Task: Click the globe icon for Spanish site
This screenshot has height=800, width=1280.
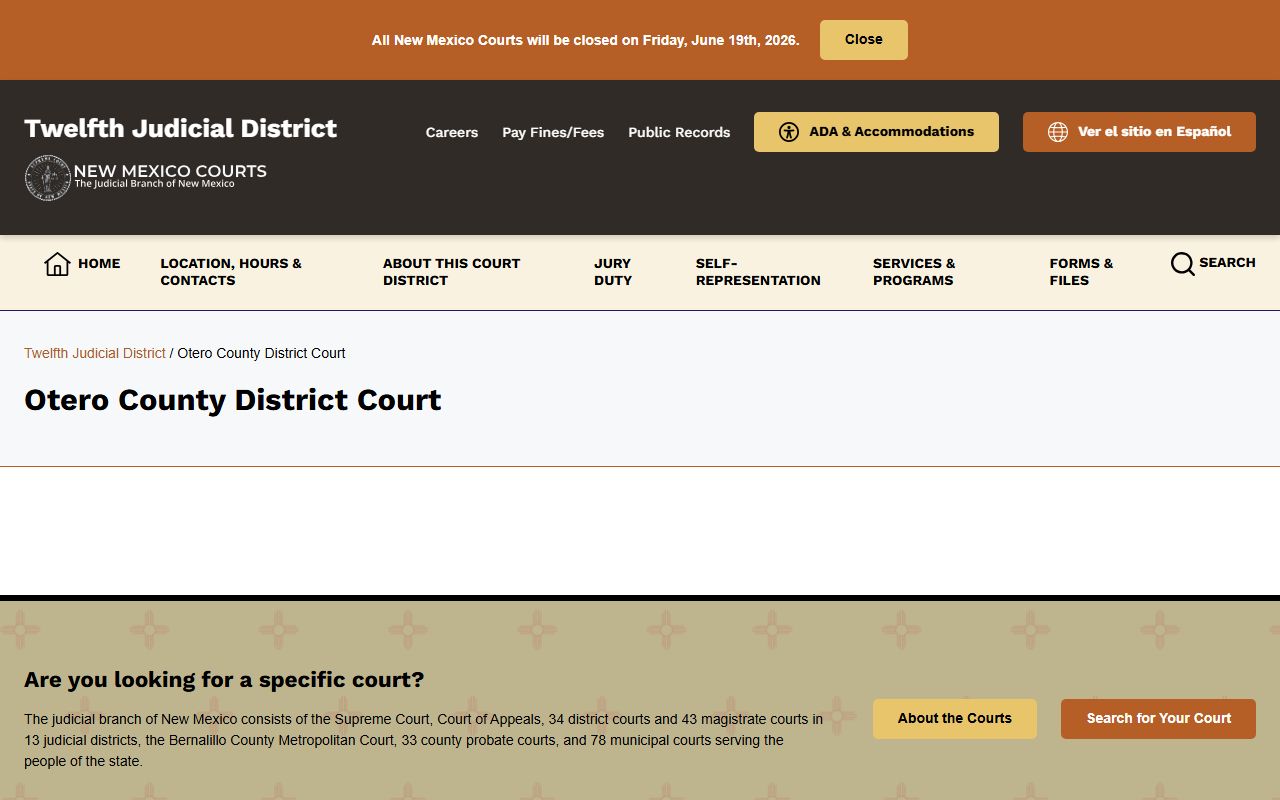Action: tap(1058, 132)
